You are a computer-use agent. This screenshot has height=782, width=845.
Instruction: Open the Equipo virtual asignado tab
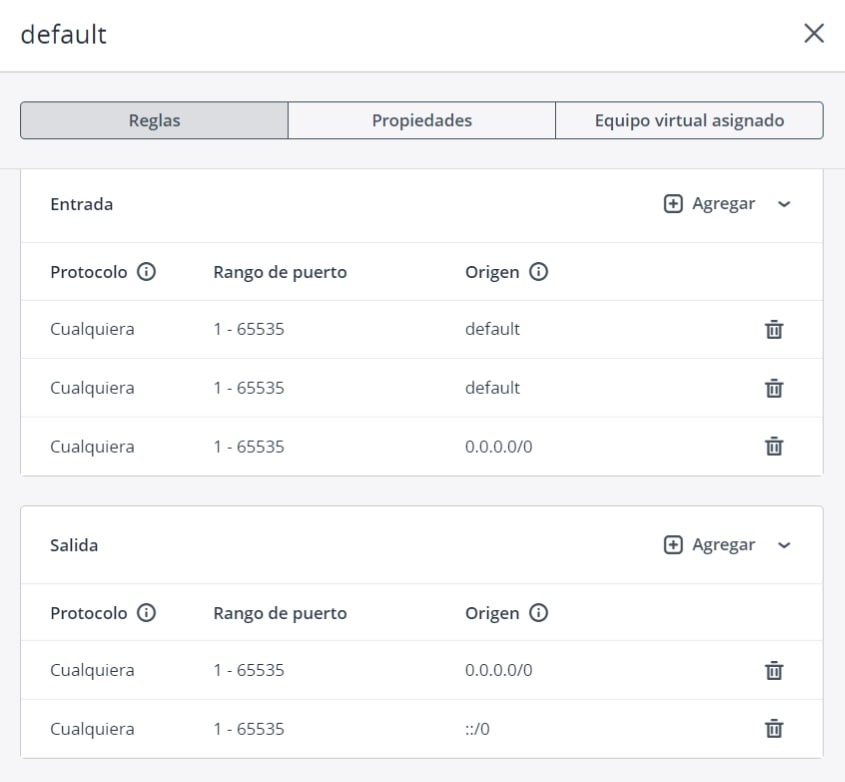(x=689, y=120)
